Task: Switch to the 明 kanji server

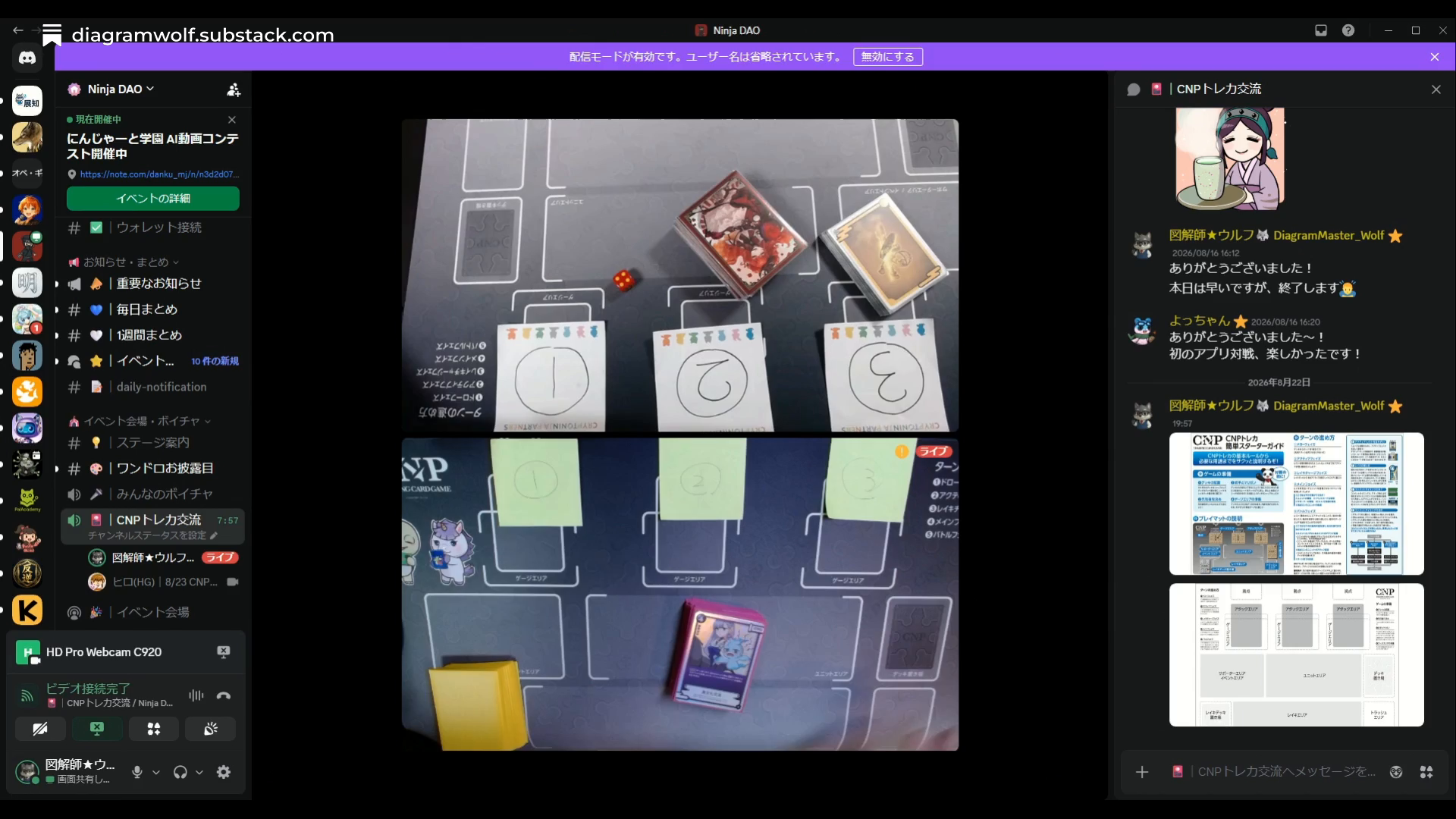Action: pyautogui.click(x=27, y=283)
